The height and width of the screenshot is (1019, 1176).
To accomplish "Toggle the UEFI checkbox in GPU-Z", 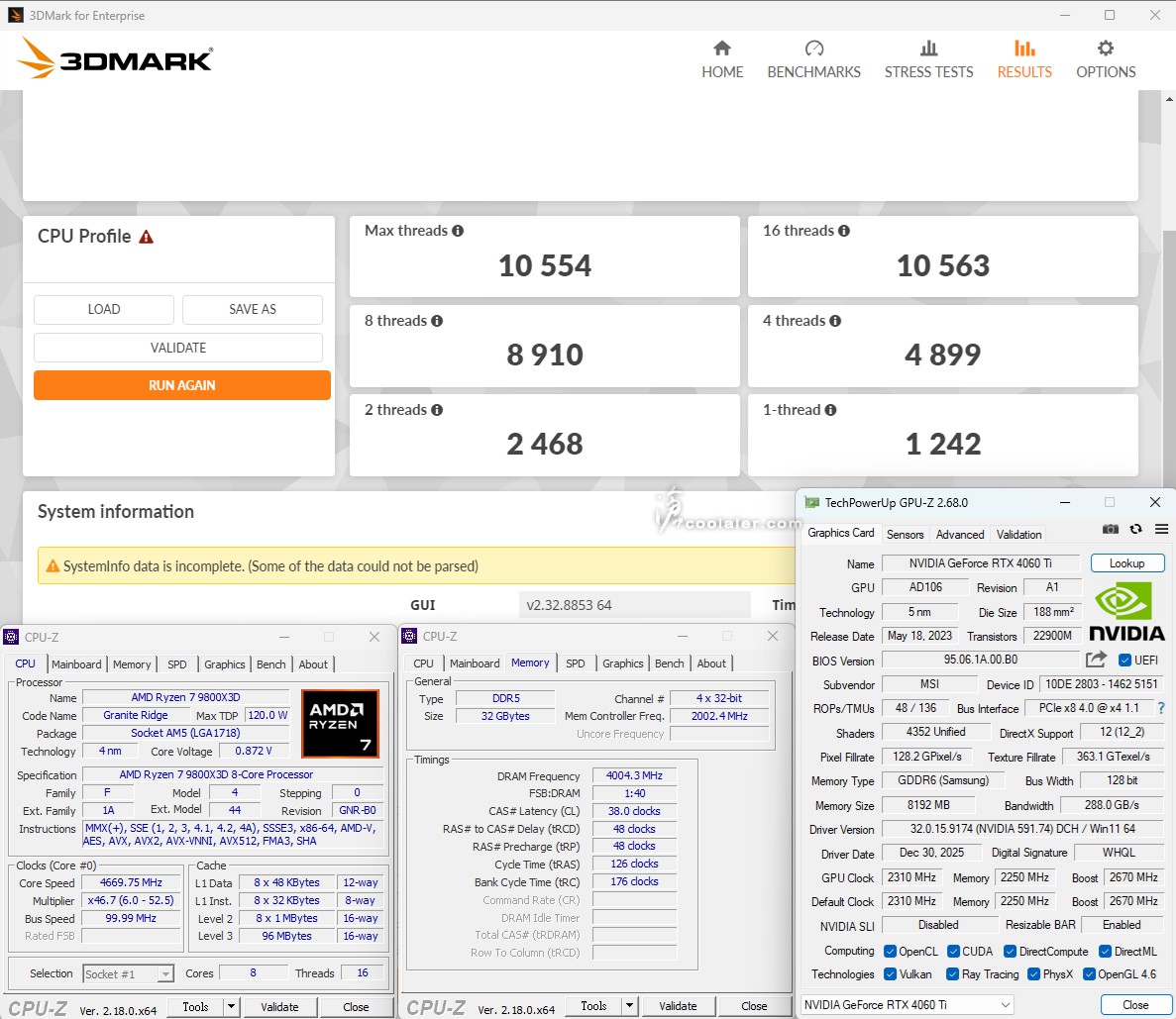I will (1124, 661).
